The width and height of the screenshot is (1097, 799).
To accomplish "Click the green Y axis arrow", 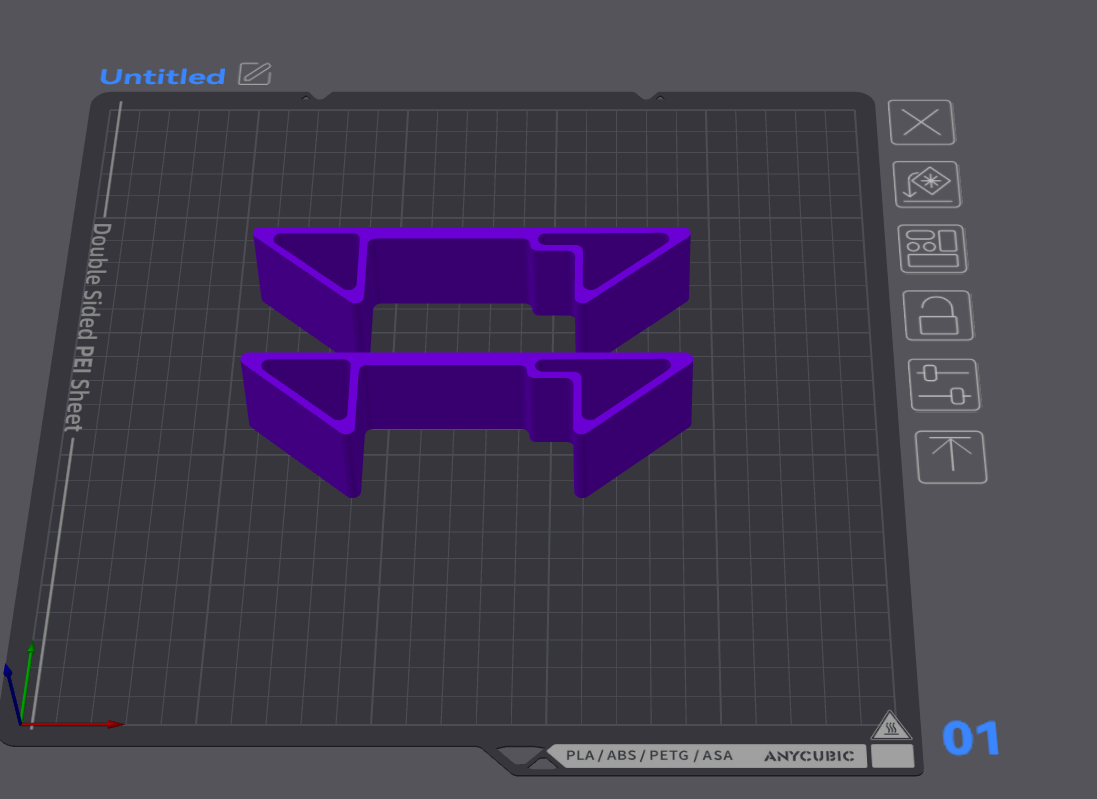I will point(27,681).
